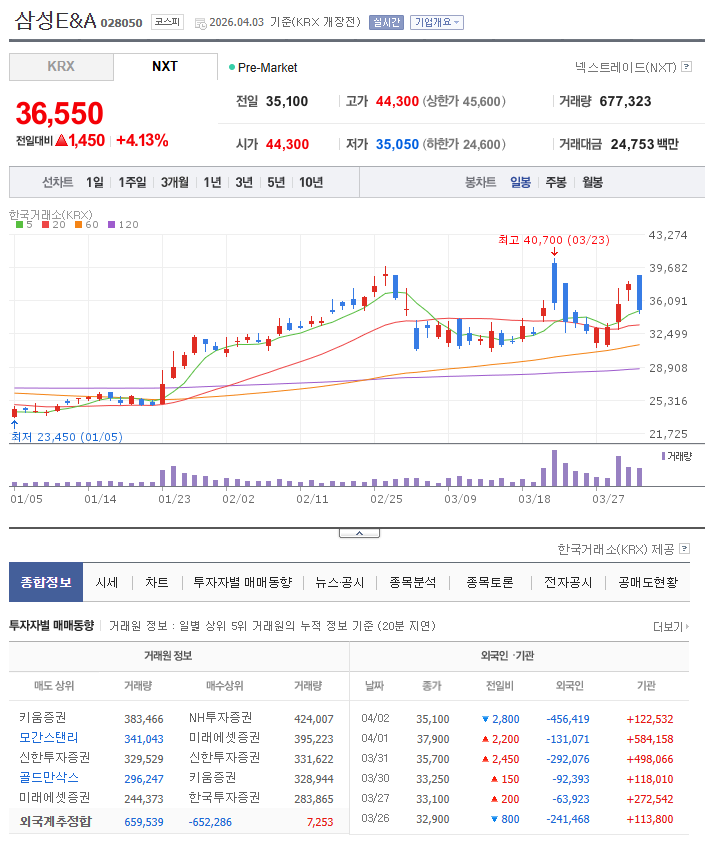This screenshot has width=705, height=853.
Task: Click the 거래대금 value 24,753 백만
Action: point(645,144)
